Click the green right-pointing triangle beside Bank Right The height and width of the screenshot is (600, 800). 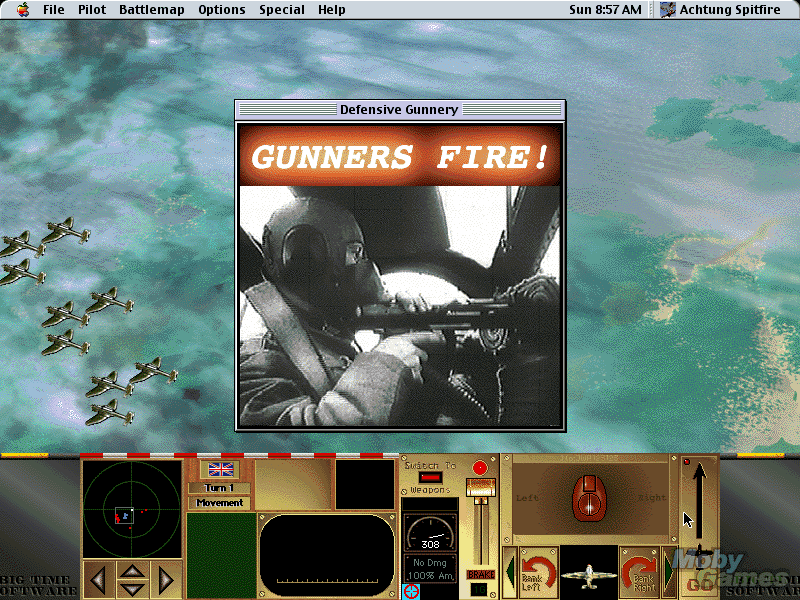(668, 572)
